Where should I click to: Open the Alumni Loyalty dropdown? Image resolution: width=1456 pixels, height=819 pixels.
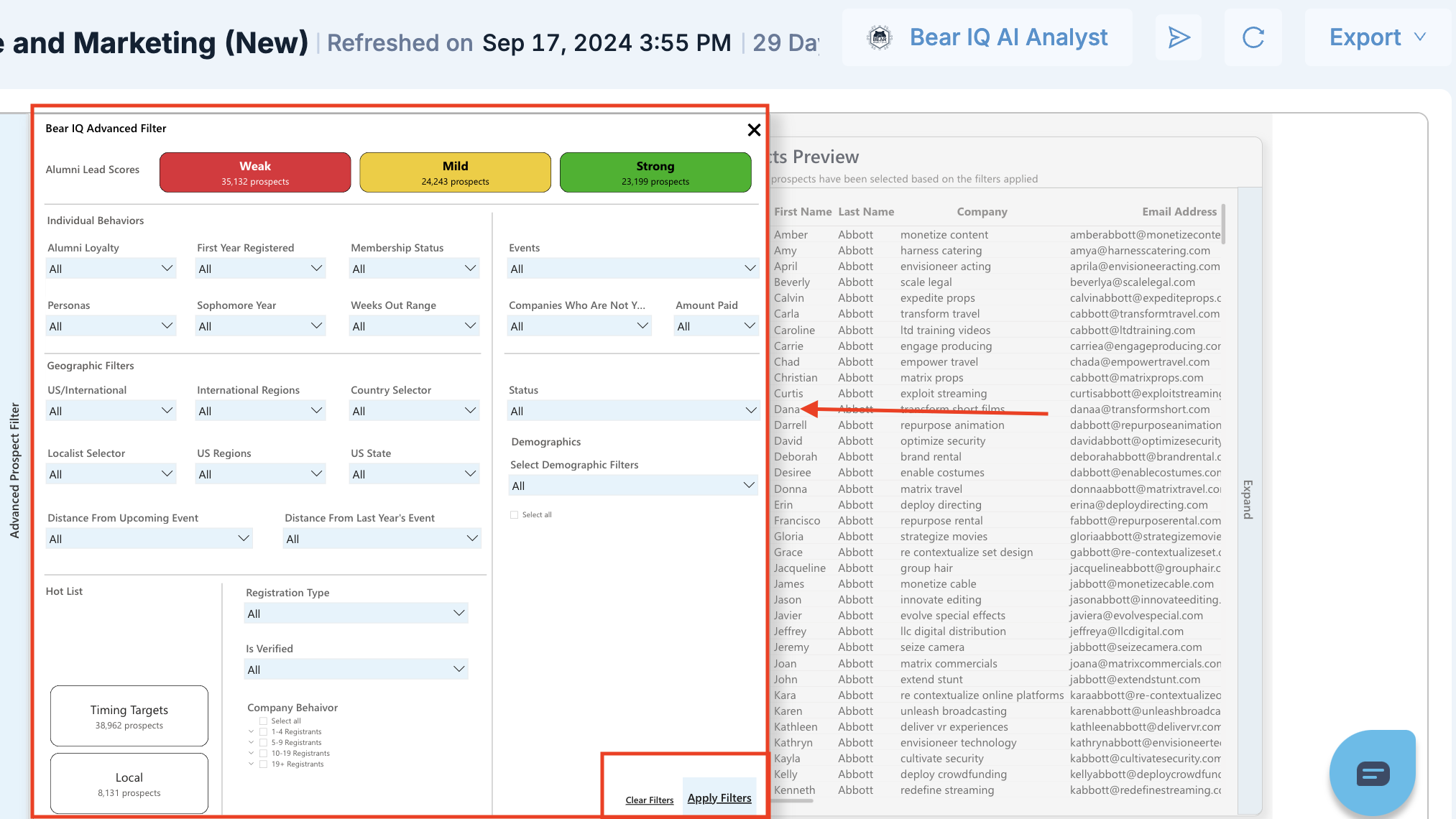point(111,269)
